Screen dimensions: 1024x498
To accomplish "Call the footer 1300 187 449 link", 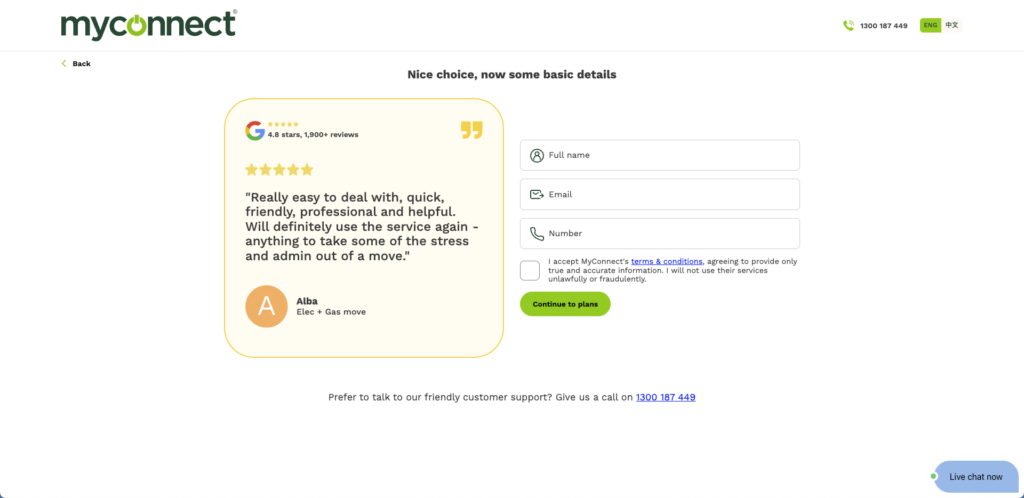I will (x=665, y=397).
